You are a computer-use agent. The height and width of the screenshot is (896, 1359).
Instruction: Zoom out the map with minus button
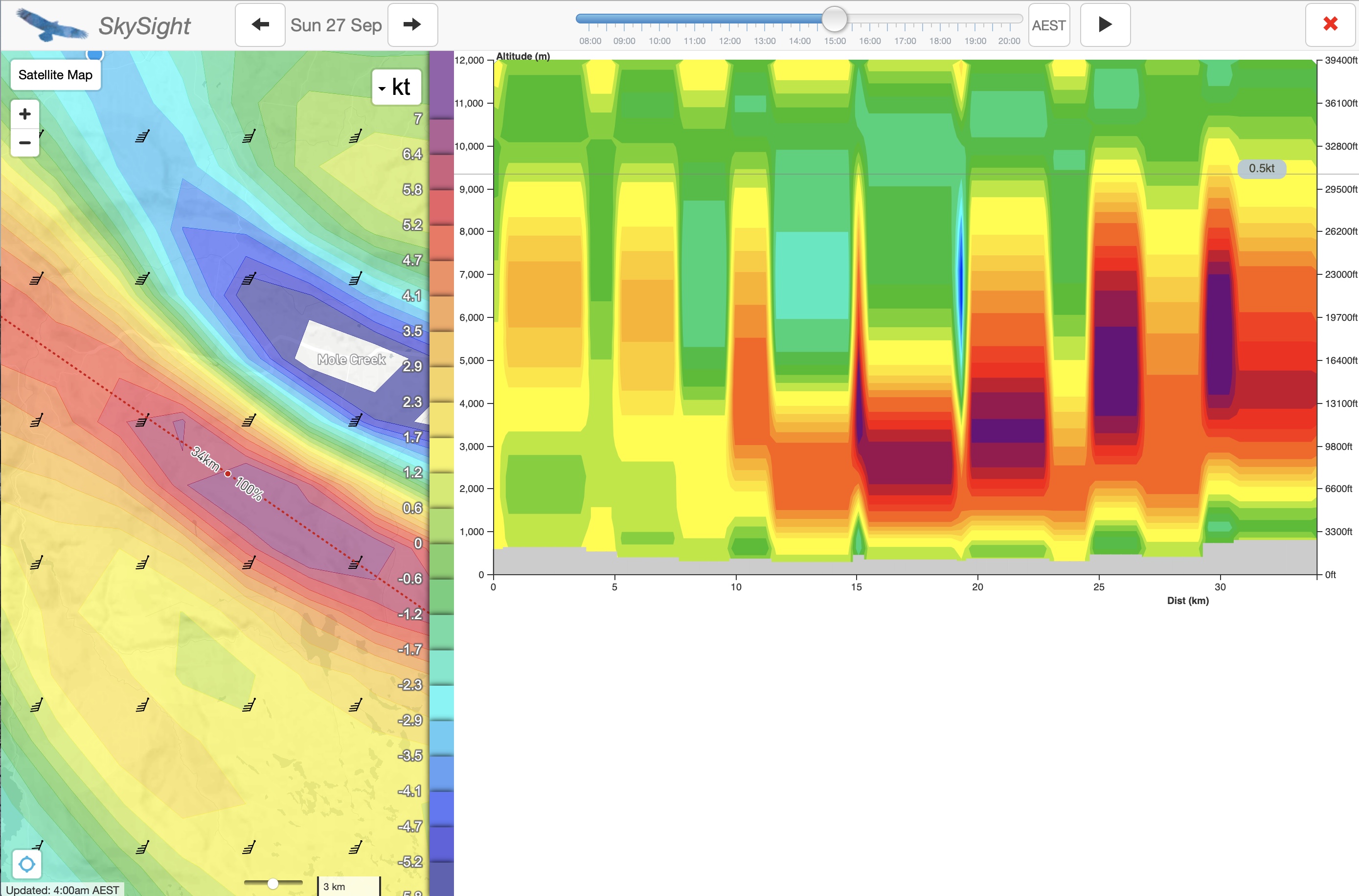[24, 142]
